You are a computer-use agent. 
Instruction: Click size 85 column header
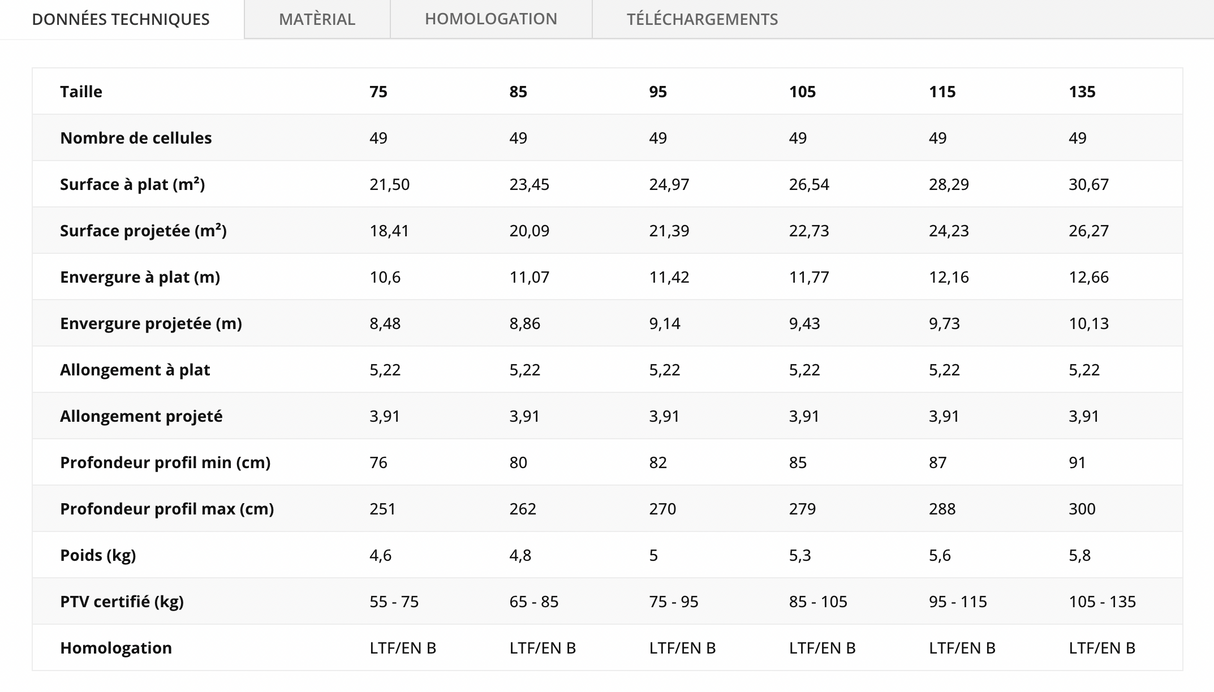[518, 92]
